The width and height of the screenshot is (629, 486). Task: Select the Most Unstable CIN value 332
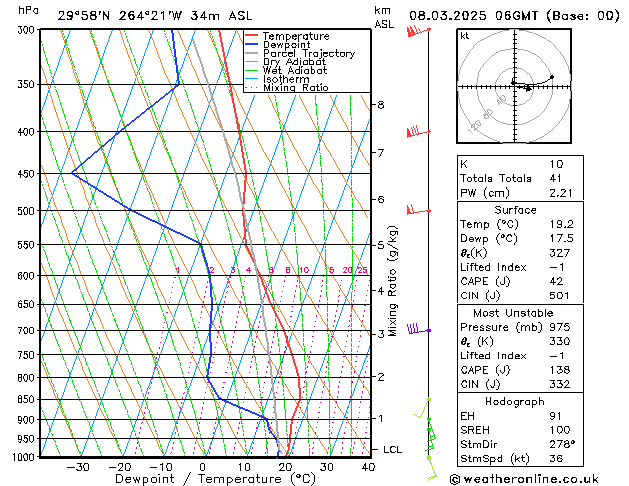560,384
